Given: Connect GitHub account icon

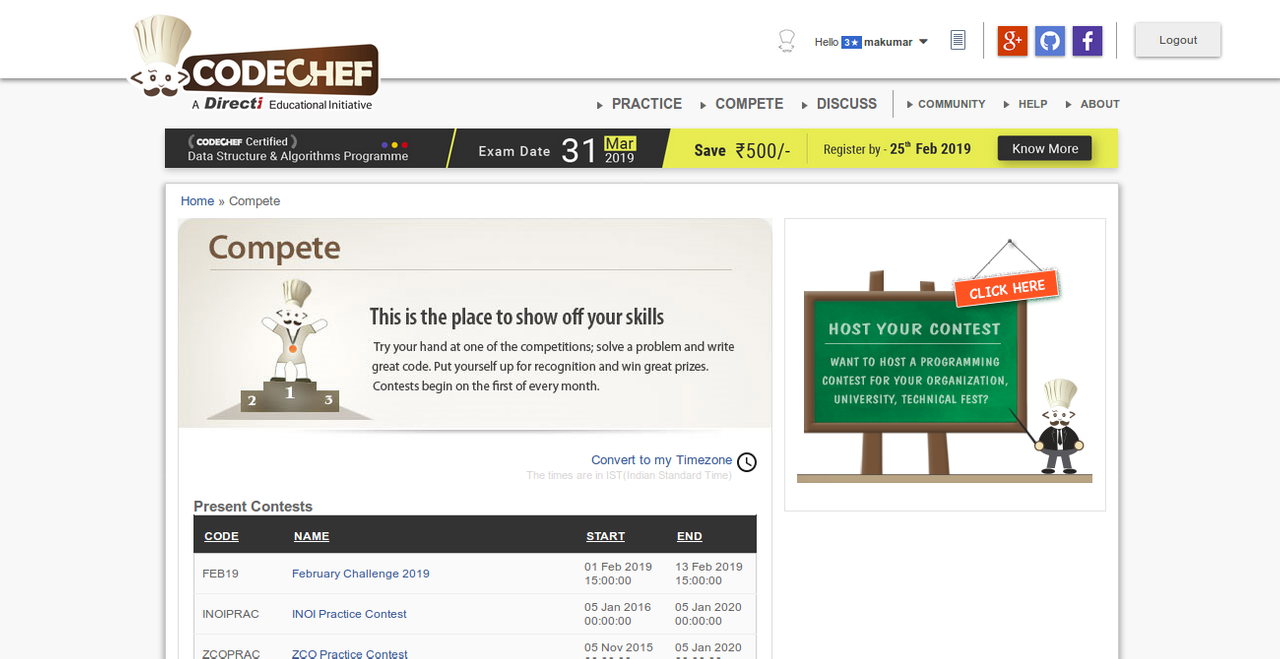Looking at the screenshot, I should pos(1050,41).
